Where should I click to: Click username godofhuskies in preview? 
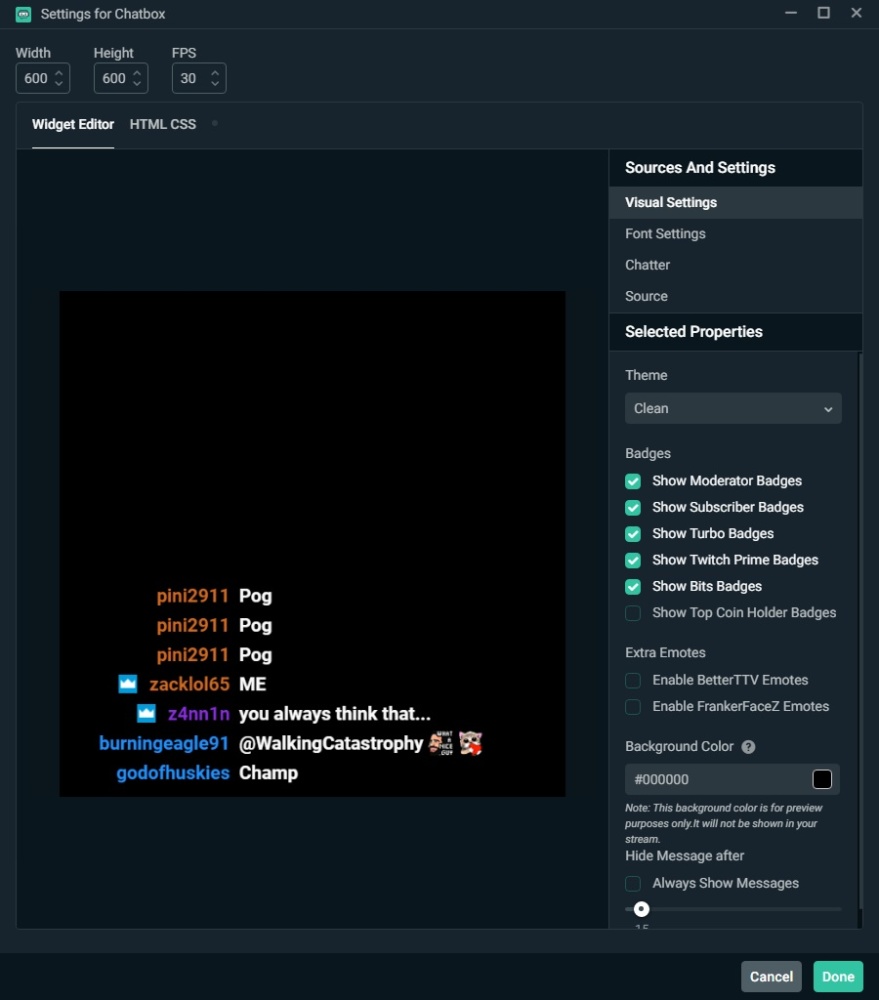173,773
